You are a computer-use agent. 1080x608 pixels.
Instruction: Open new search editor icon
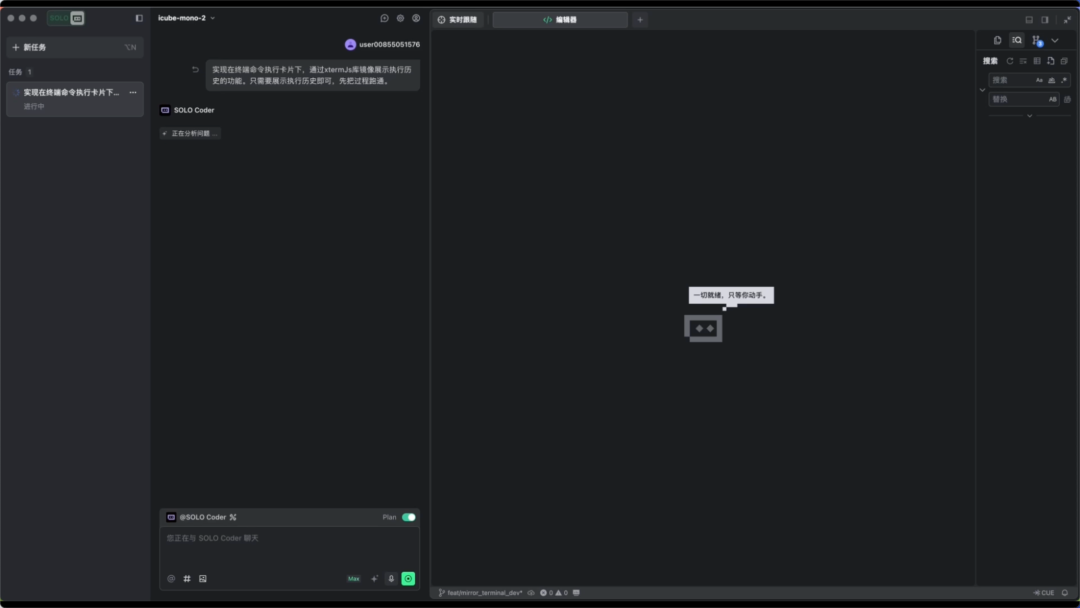tap(1050, 61)
